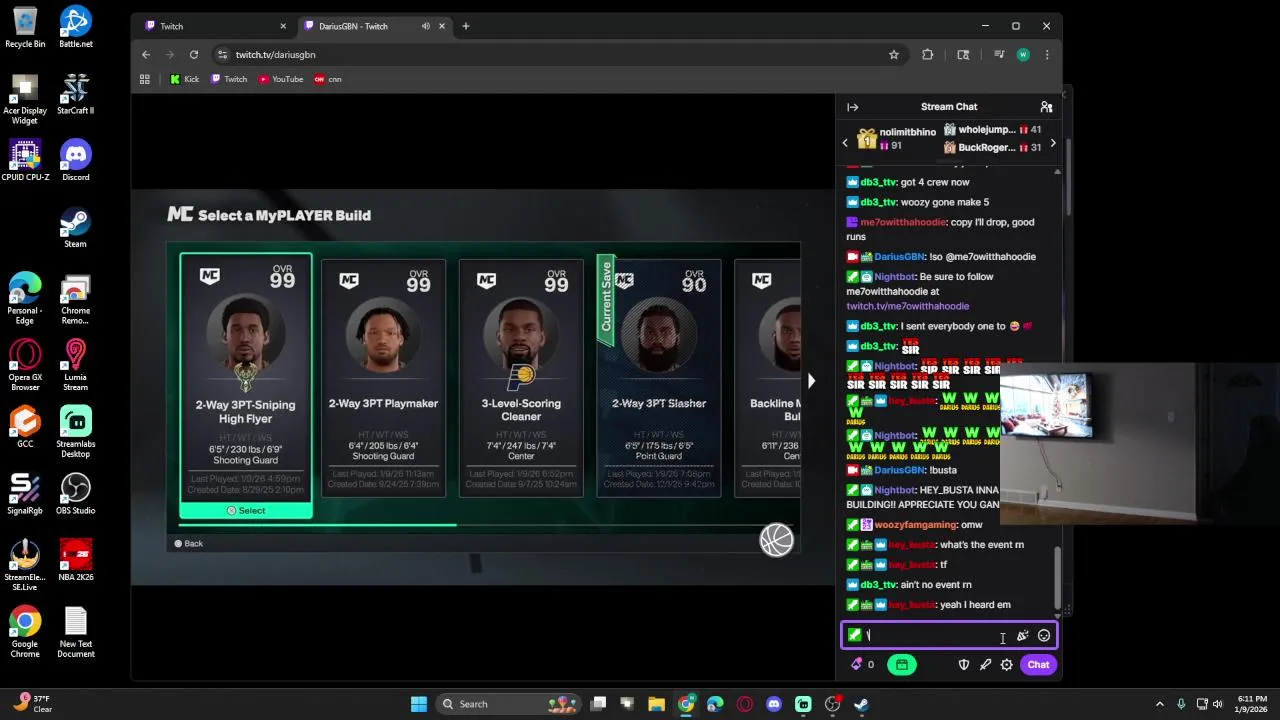The width and height of the screenshot is (1280, 720).
Task: Click Back in the MyPLAYER menu
Action: [188, 543]
